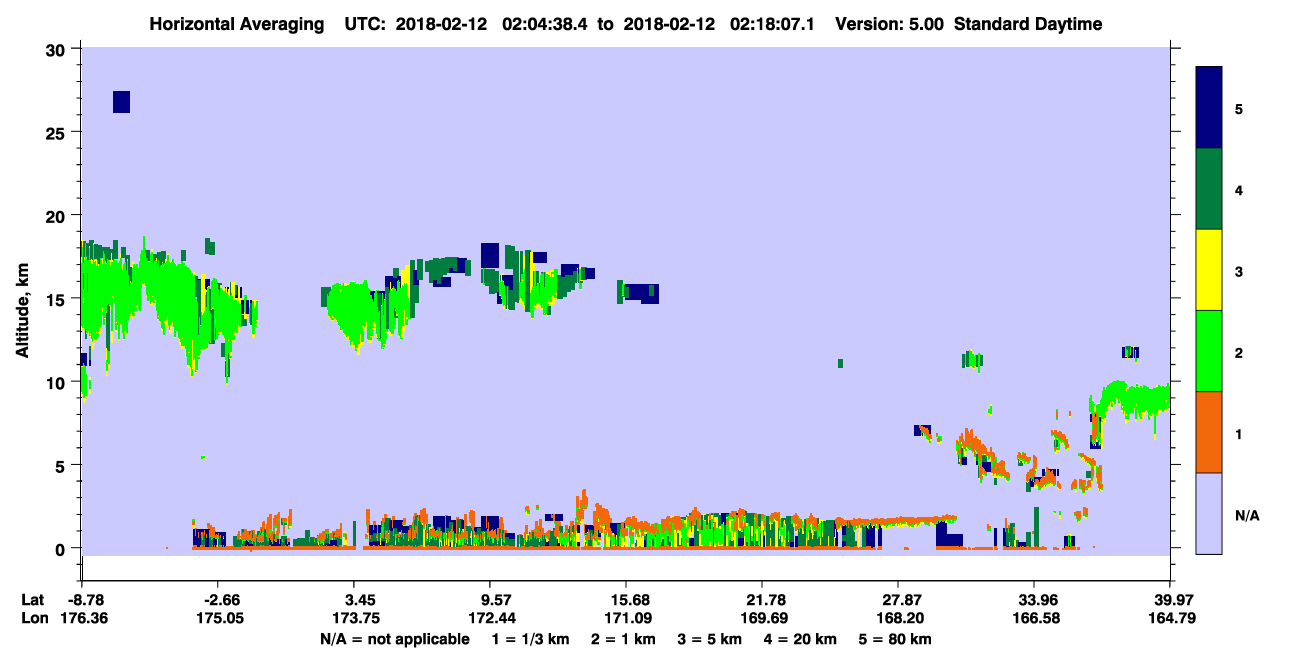This screenshot has height=667, width=1300.
Task: Click longitude value '169.69'
Action: tap(762, 619)
